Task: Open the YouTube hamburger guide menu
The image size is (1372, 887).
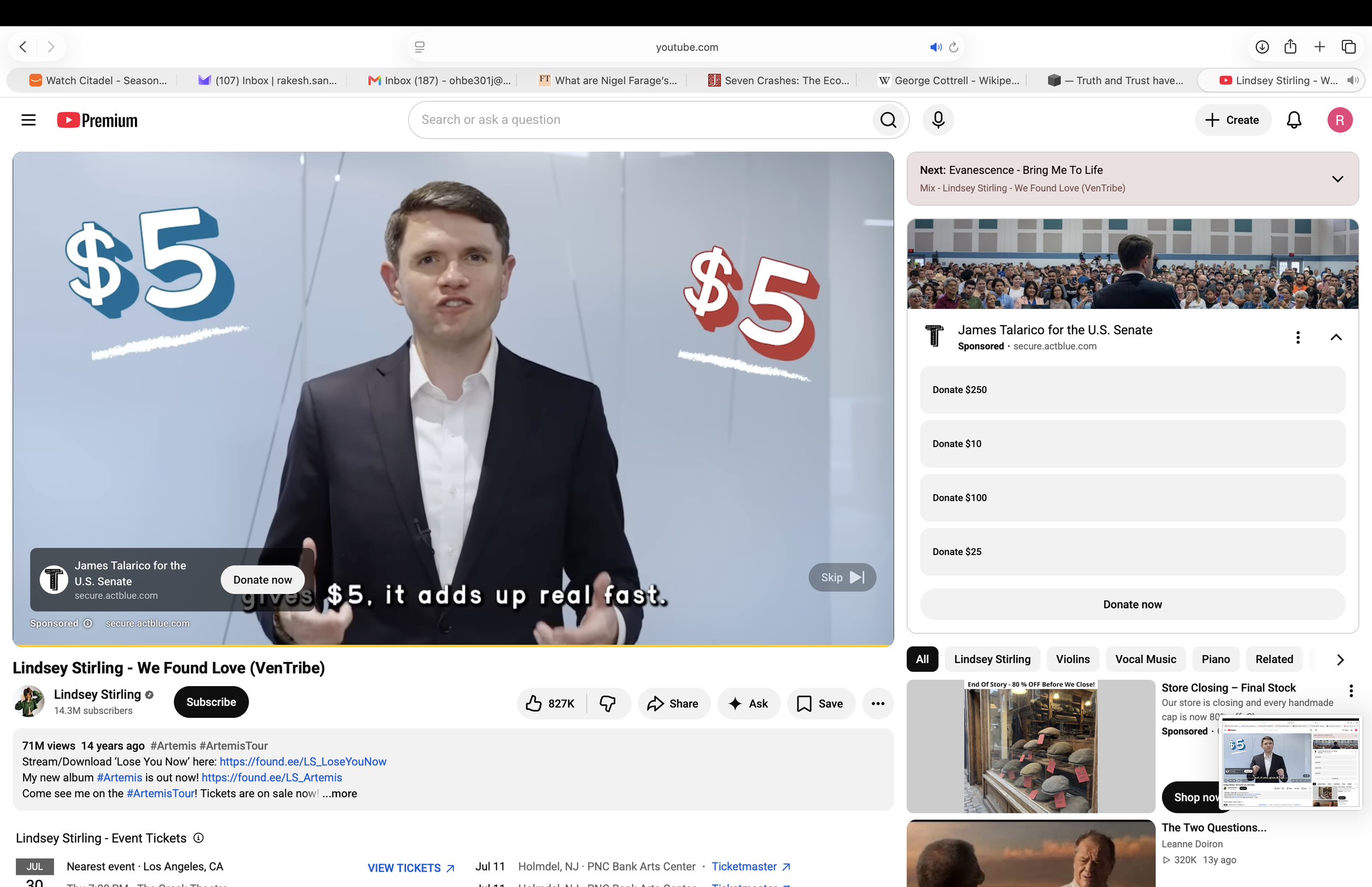Action: pyautogui.click(x=28, y=120)
